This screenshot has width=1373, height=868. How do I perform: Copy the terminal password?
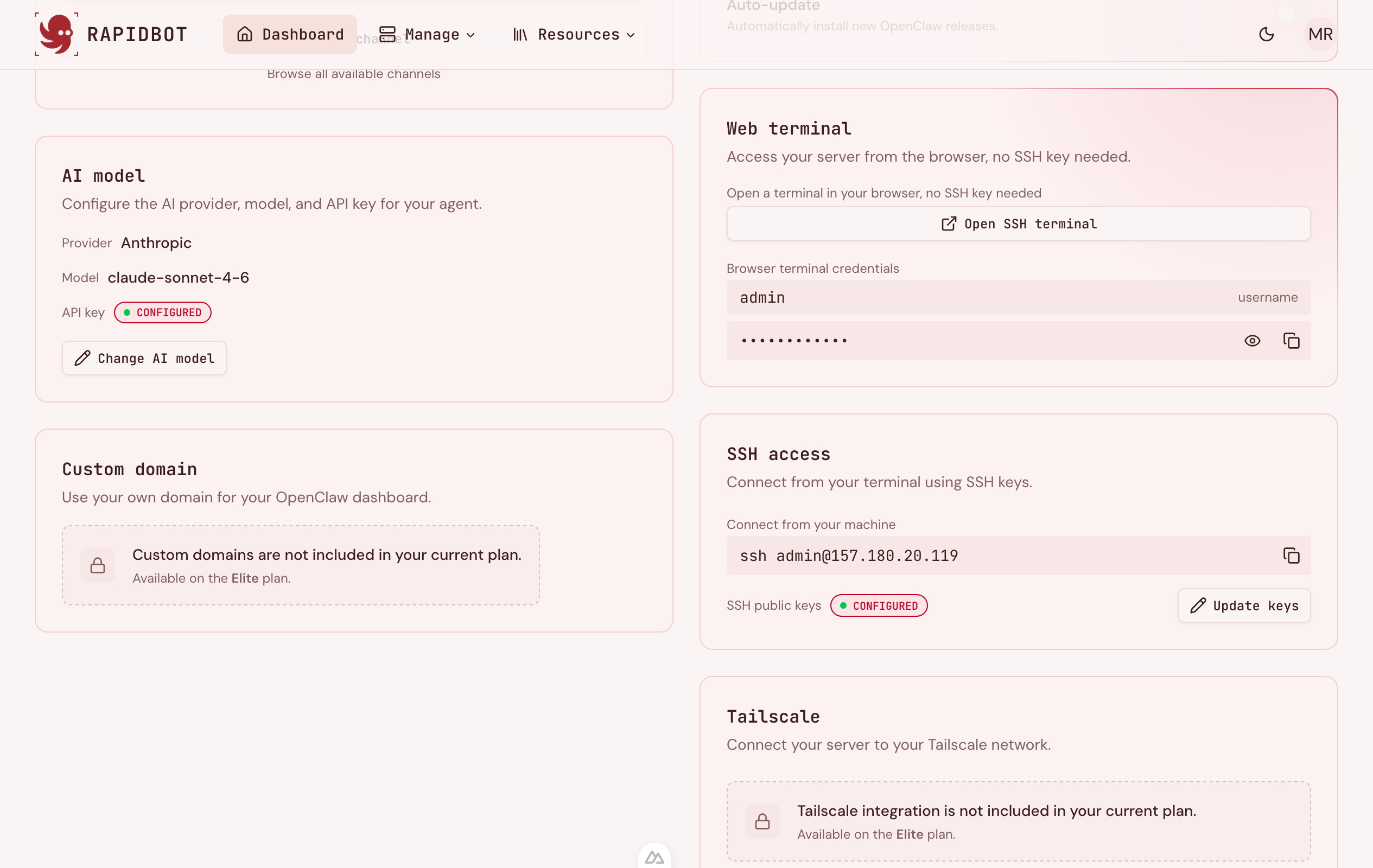pyautogui.click(x=1291, y=341)
